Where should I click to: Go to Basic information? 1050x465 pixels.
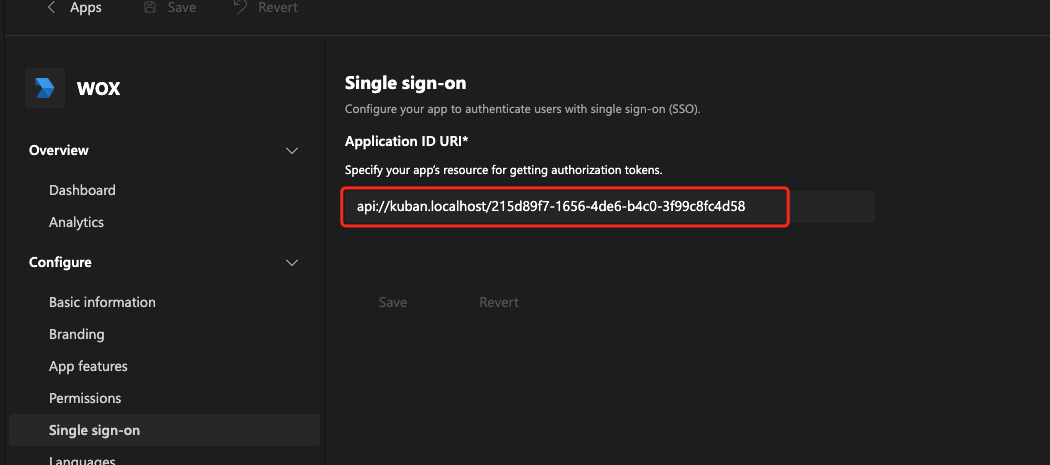(x=102, y=302)
